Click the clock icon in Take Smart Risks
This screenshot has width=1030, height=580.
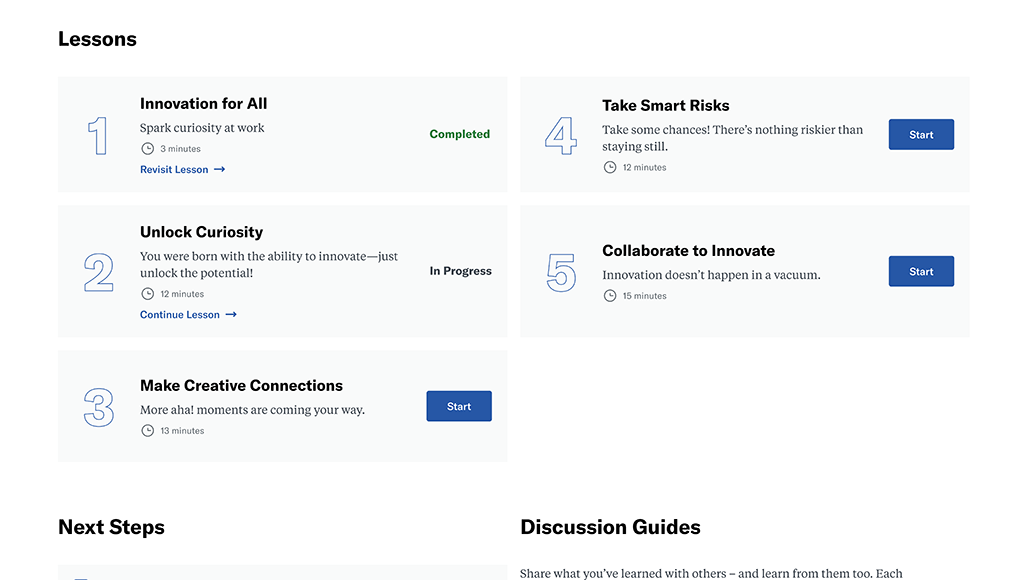click(x=610, y=167)
